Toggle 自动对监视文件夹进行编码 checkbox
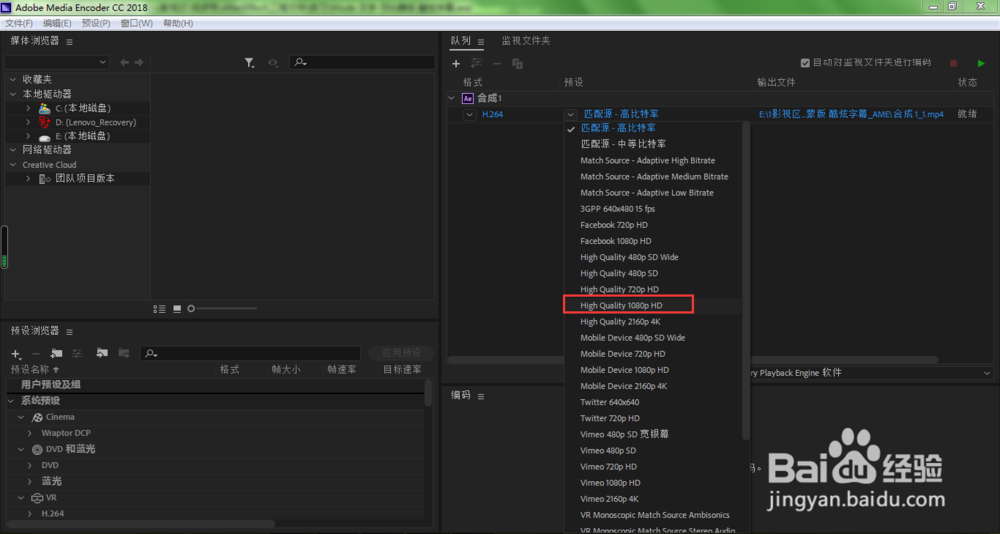Screen dimensions: 1000x534 (x=805, y=63)
